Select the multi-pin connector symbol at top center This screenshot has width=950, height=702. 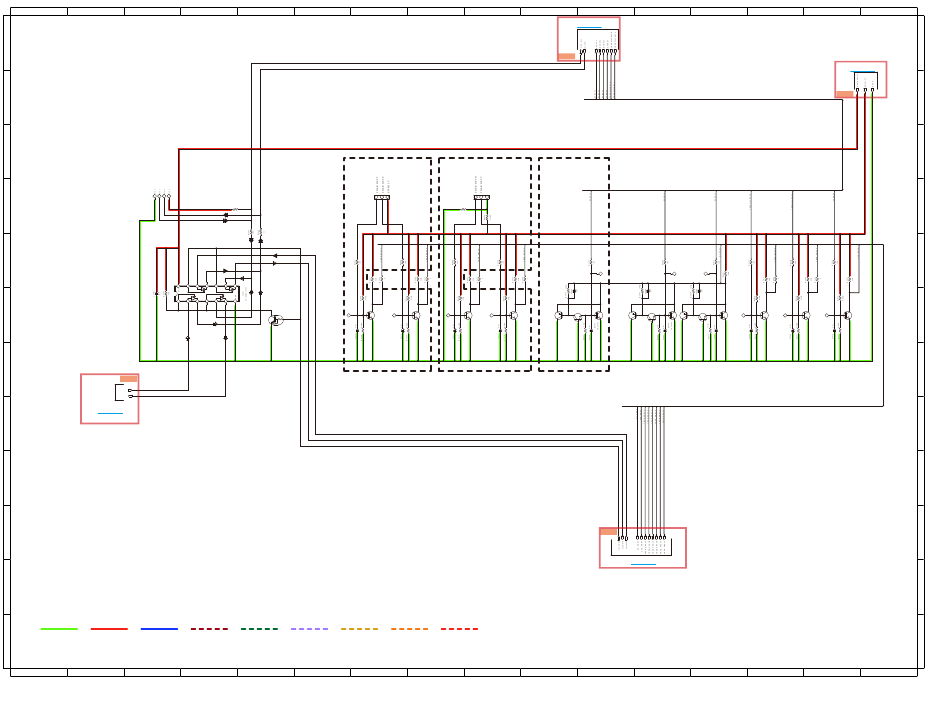pyautogui.click(x=598, y=42)
